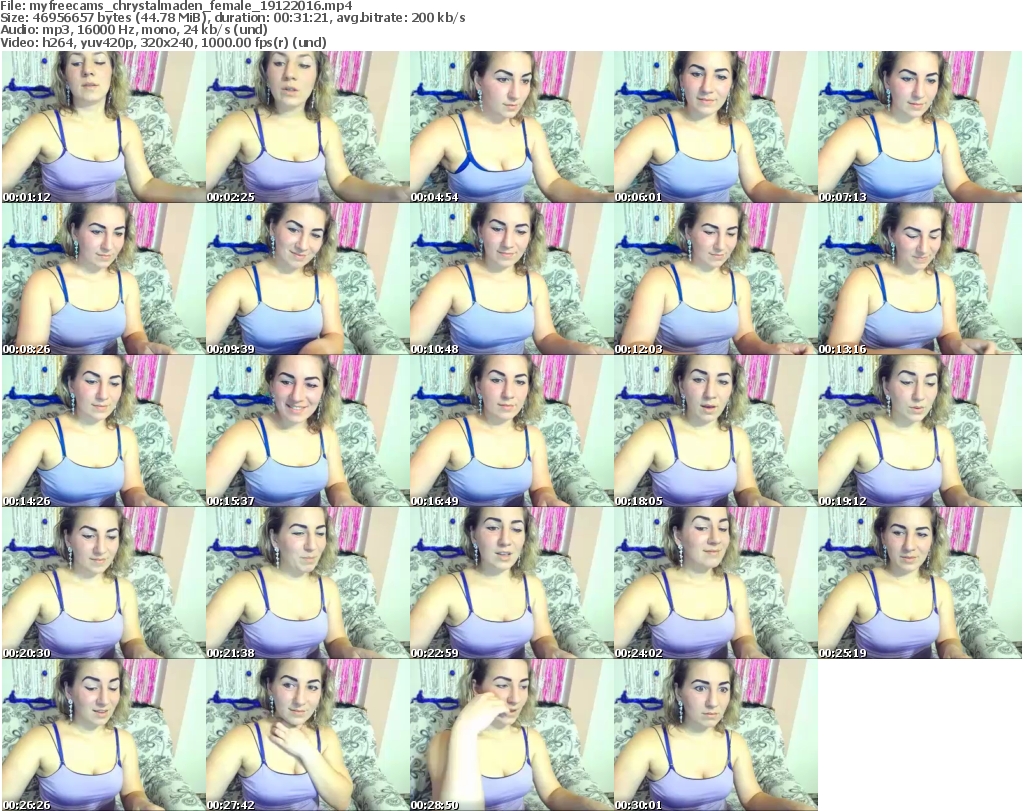Open the thumbnail stamped 00:15:37
The width and height of the screenshot is (1024, 811).
tap(308, 431)
